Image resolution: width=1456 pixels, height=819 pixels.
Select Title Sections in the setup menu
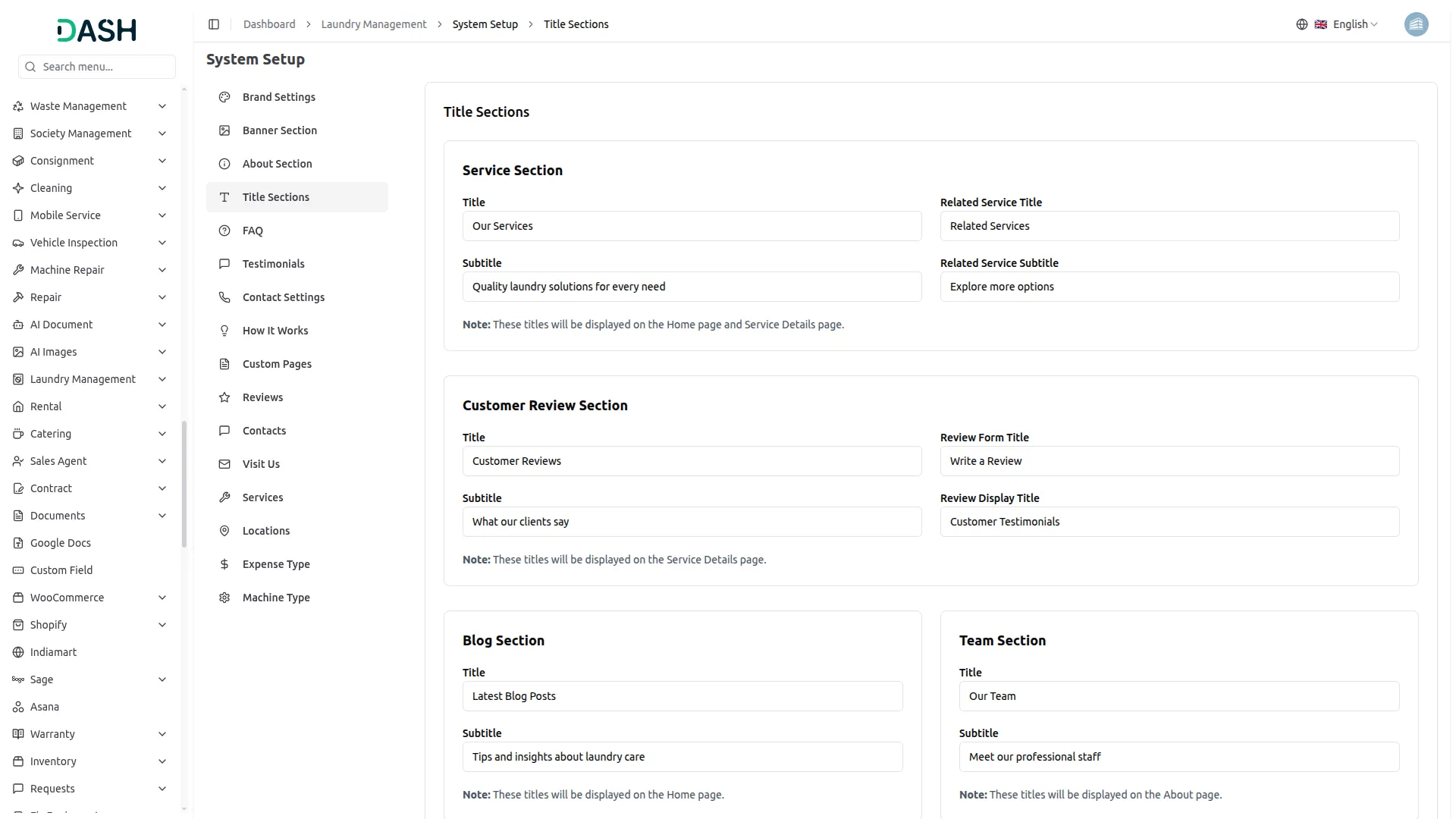click(x=276, y=196)
